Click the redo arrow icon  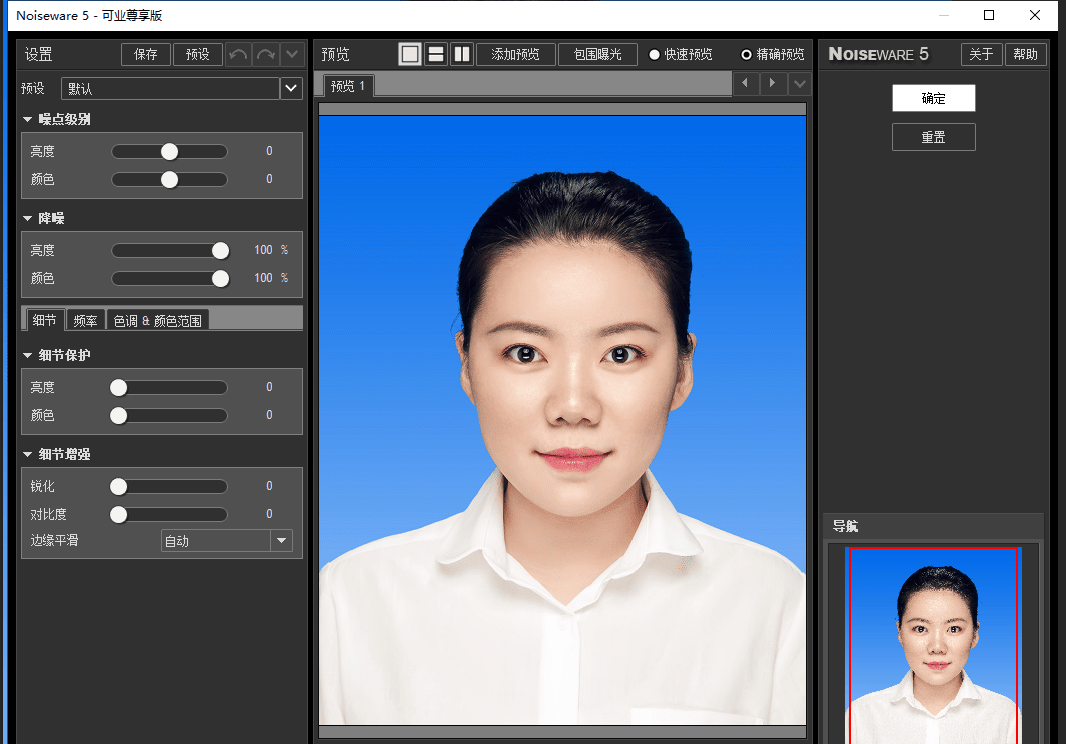point(265,54)
